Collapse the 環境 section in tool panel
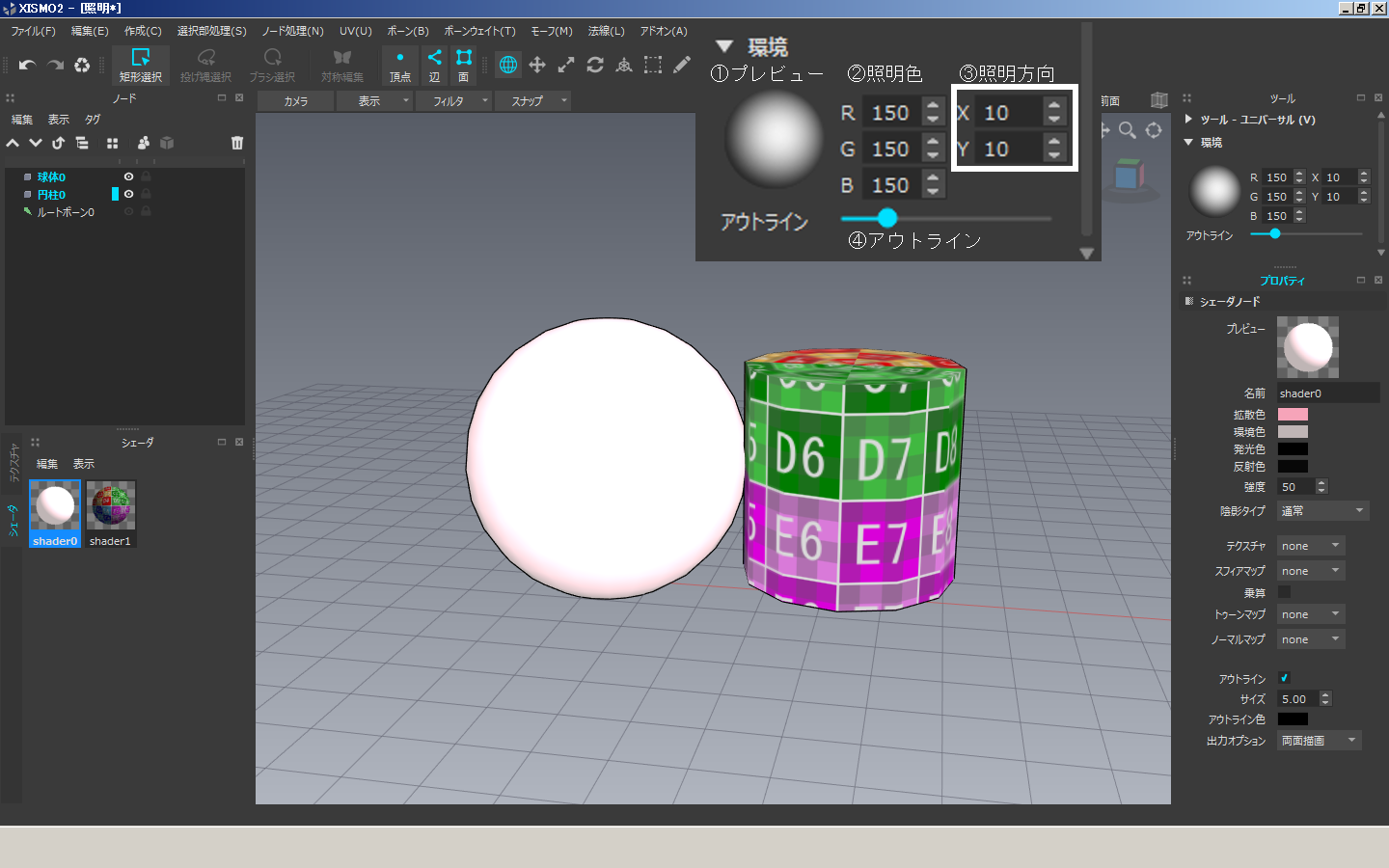This screenshot has height=868, width=1389. 1189,142
